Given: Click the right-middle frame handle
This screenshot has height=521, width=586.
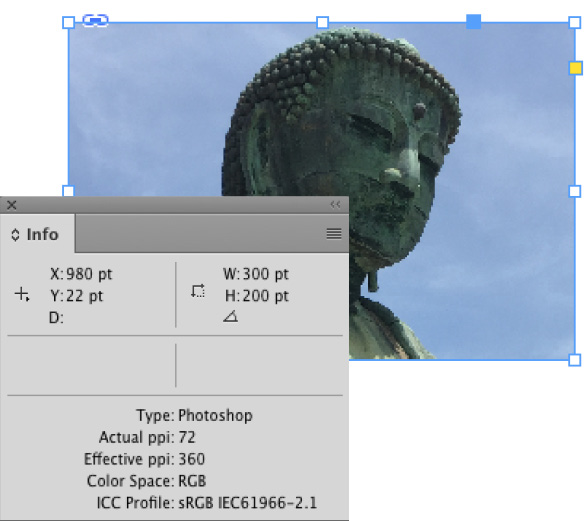Looking at the screenshot, I should [x=574, y=191].
